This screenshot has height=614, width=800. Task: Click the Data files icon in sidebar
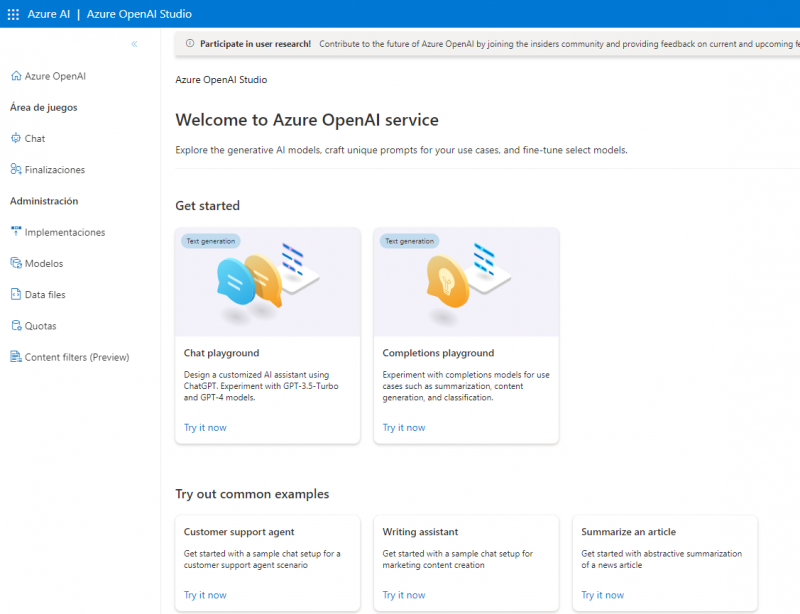pos(16,294)
